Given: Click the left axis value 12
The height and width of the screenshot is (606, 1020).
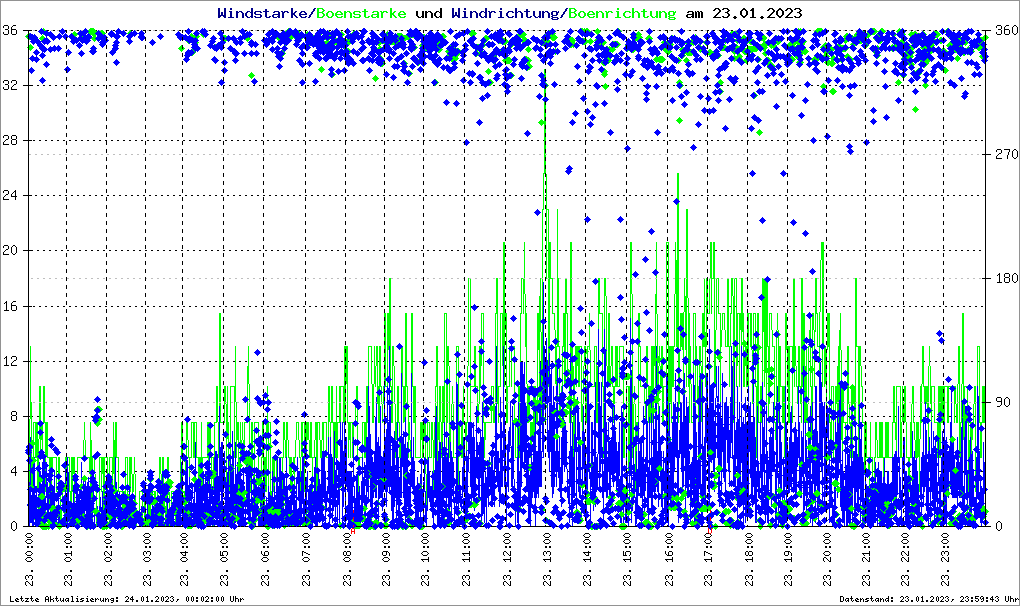Looking at the screenshot, I should click(10, 362).
